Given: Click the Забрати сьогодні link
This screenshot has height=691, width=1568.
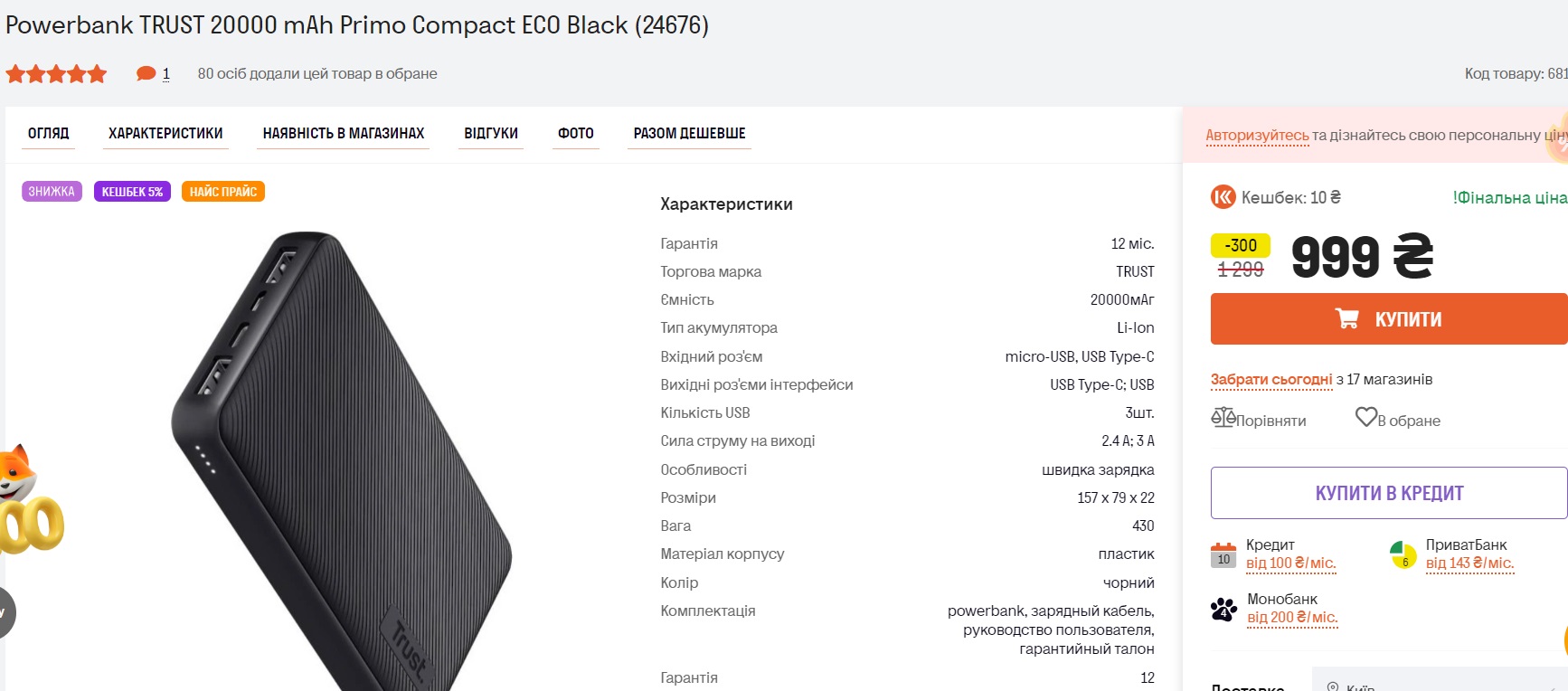Looking at the screenshot, I should (1271, 379).
